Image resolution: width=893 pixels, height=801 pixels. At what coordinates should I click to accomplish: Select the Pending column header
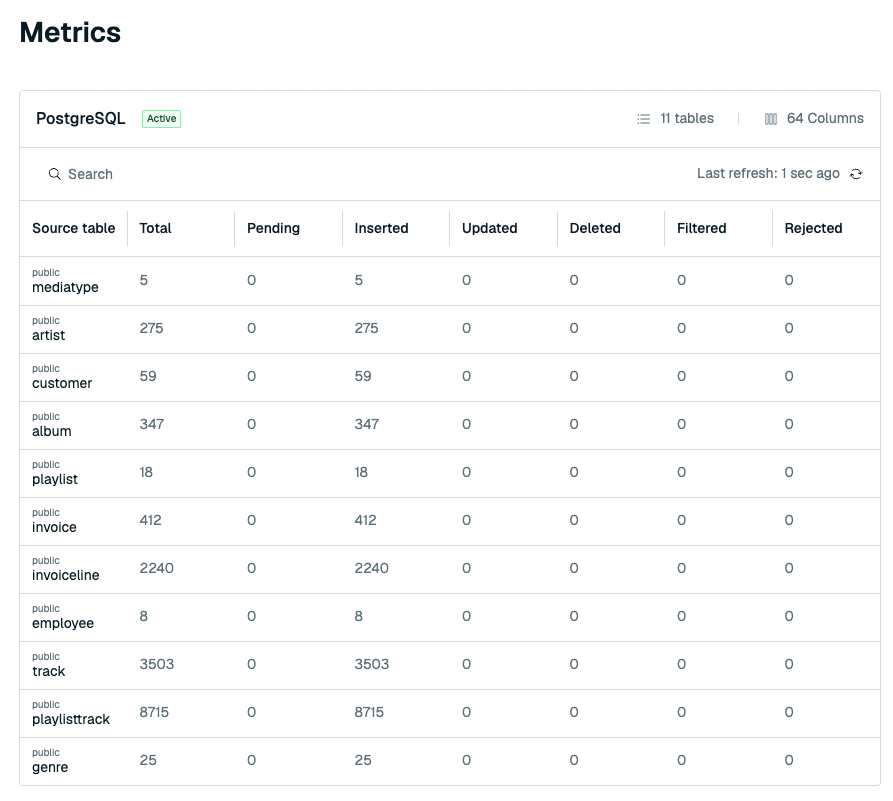[x=273, y=228]
